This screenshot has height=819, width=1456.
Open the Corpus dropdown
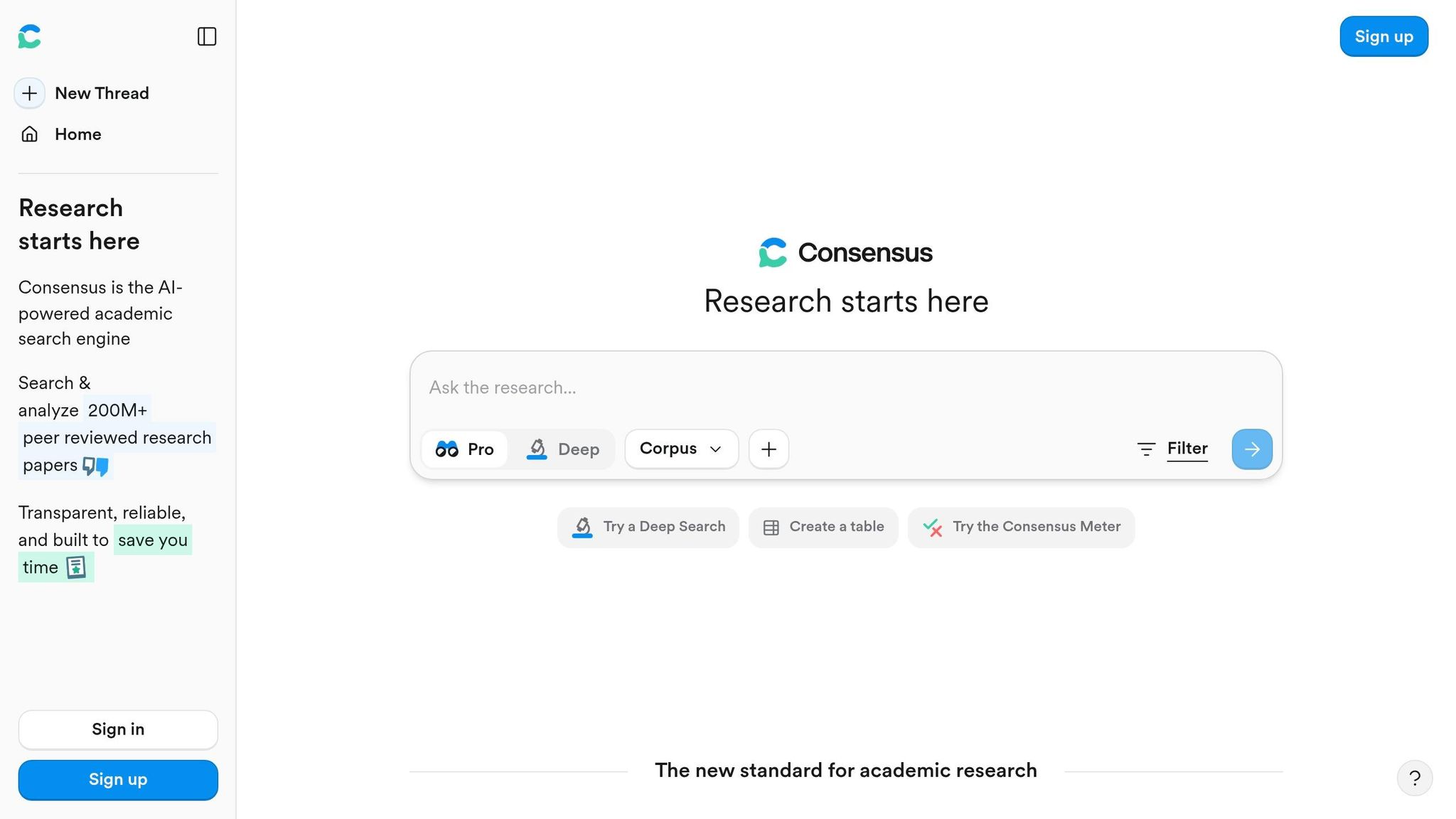pyautogui.click(x=680, y=449)
